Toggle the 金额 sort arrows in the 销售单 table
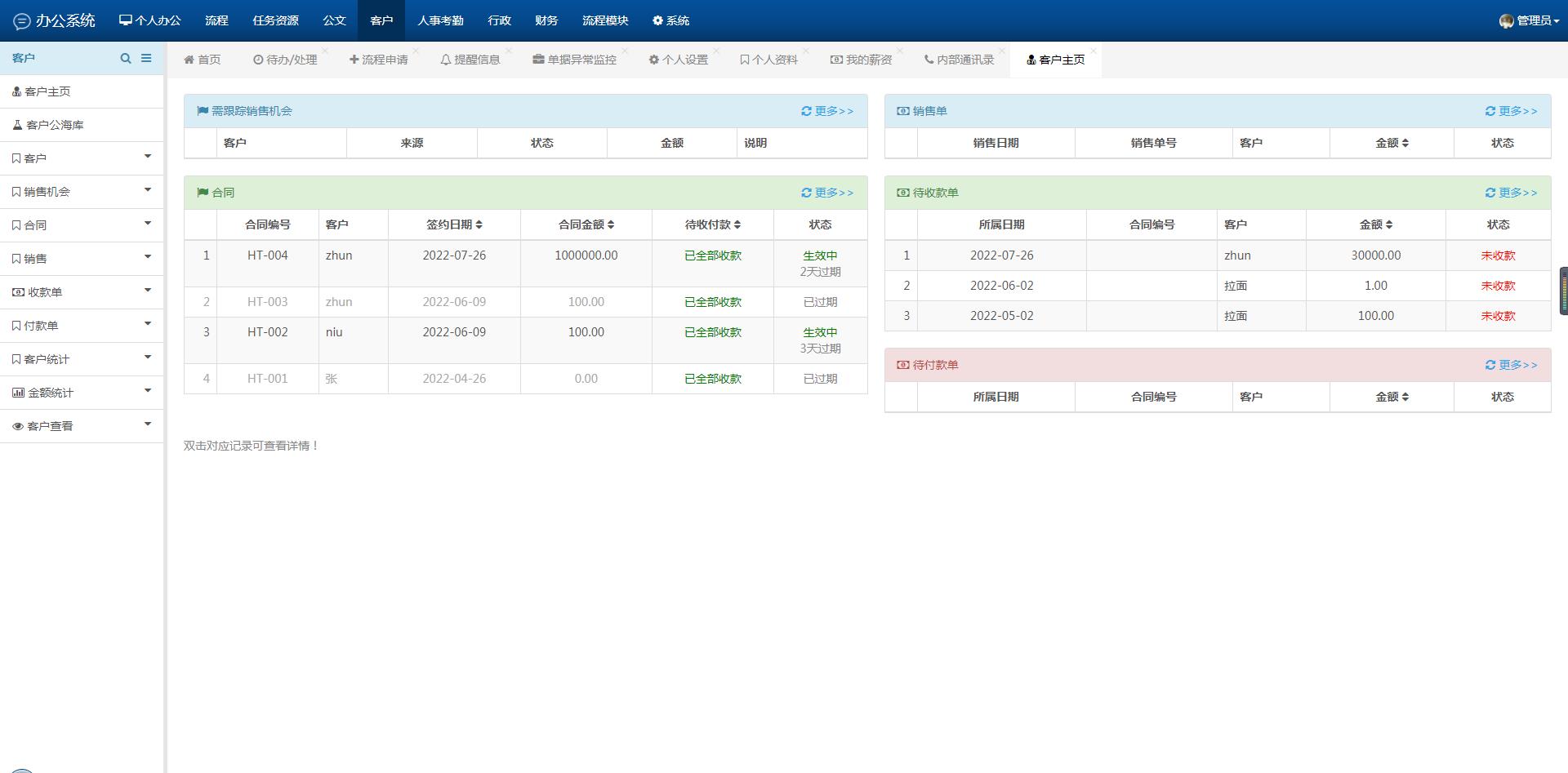 pos(1406,143)
